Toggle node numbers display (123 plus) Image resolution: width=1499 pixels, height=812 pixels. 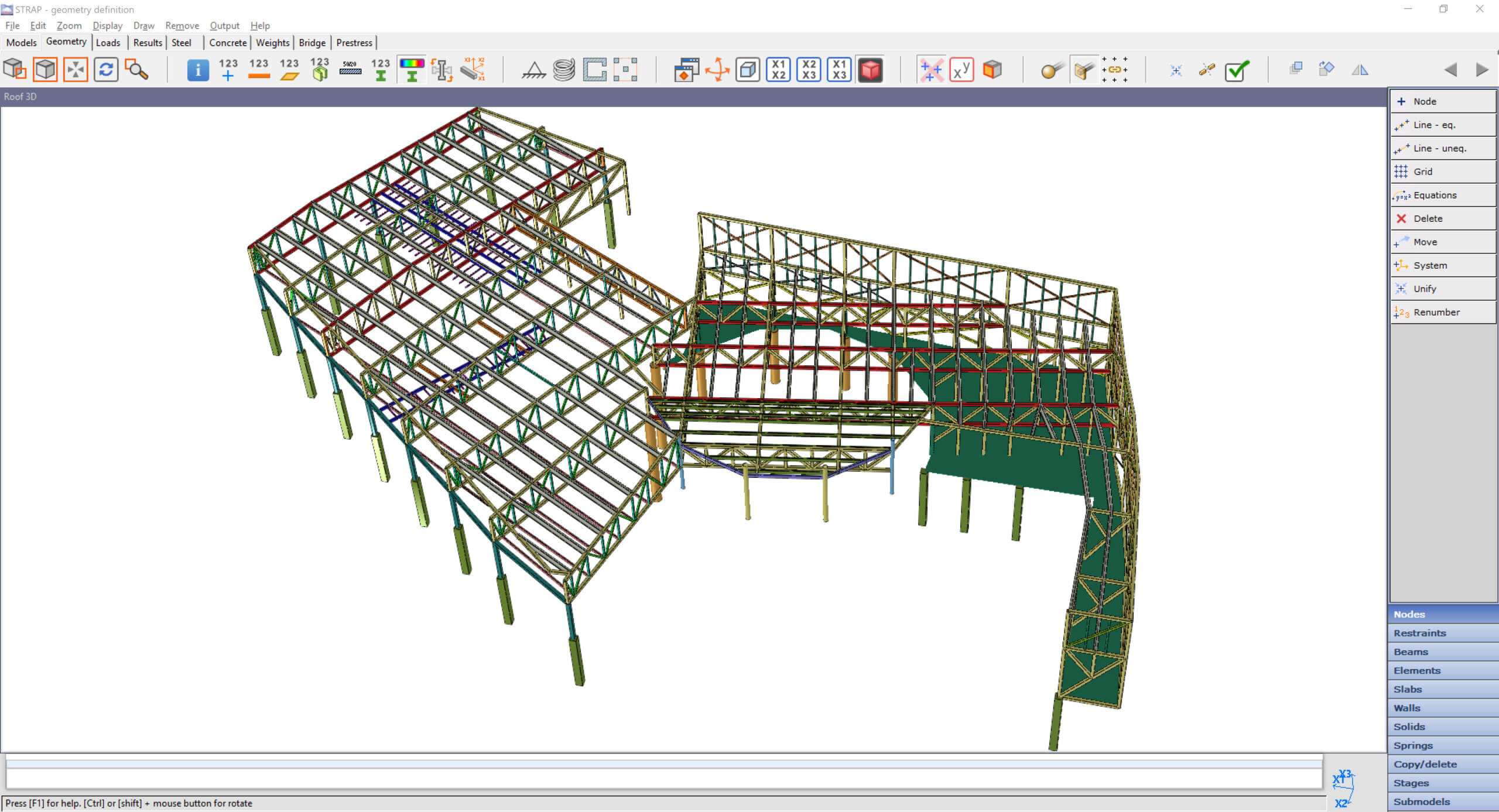click(228, 70)
